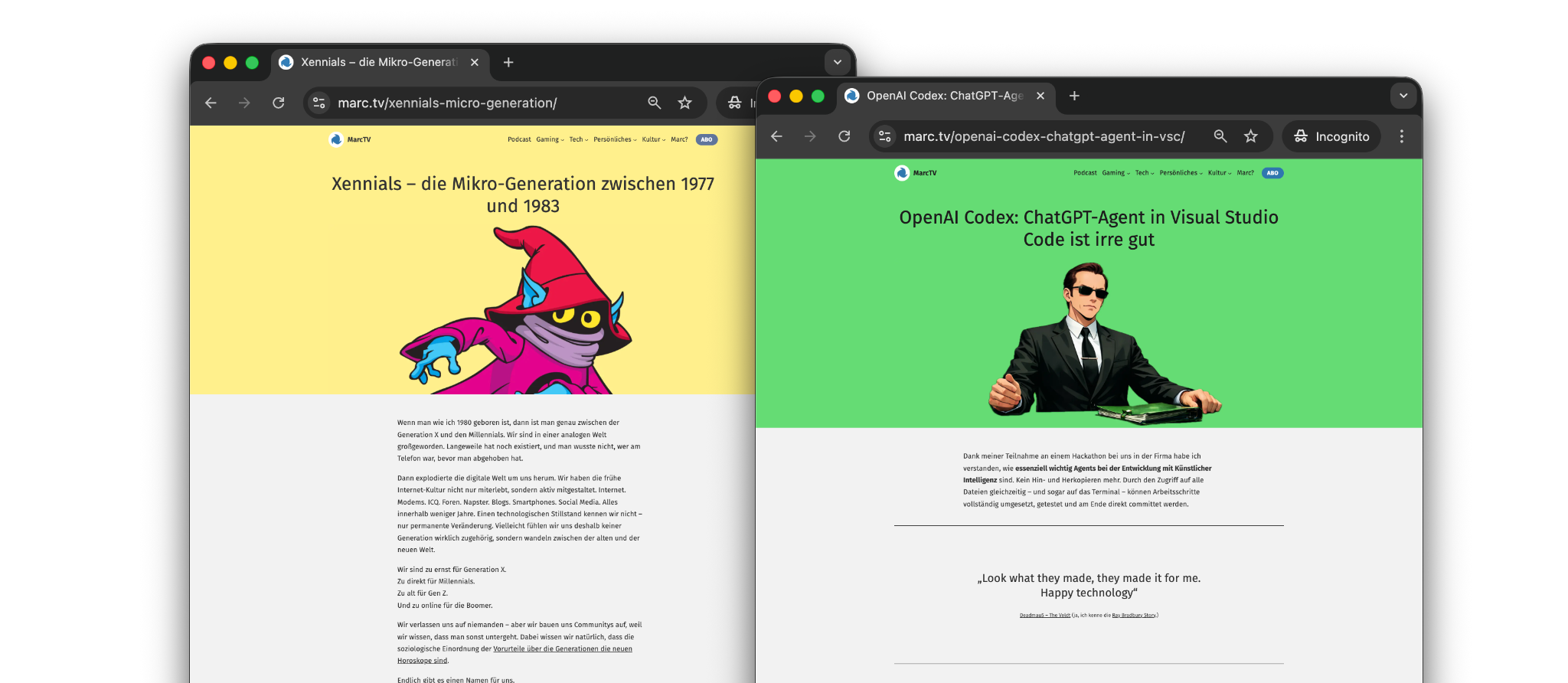The image size is (1568, 683).
Task: Close the OpenAI Codex tab
Action: (x=1040, y=96)
